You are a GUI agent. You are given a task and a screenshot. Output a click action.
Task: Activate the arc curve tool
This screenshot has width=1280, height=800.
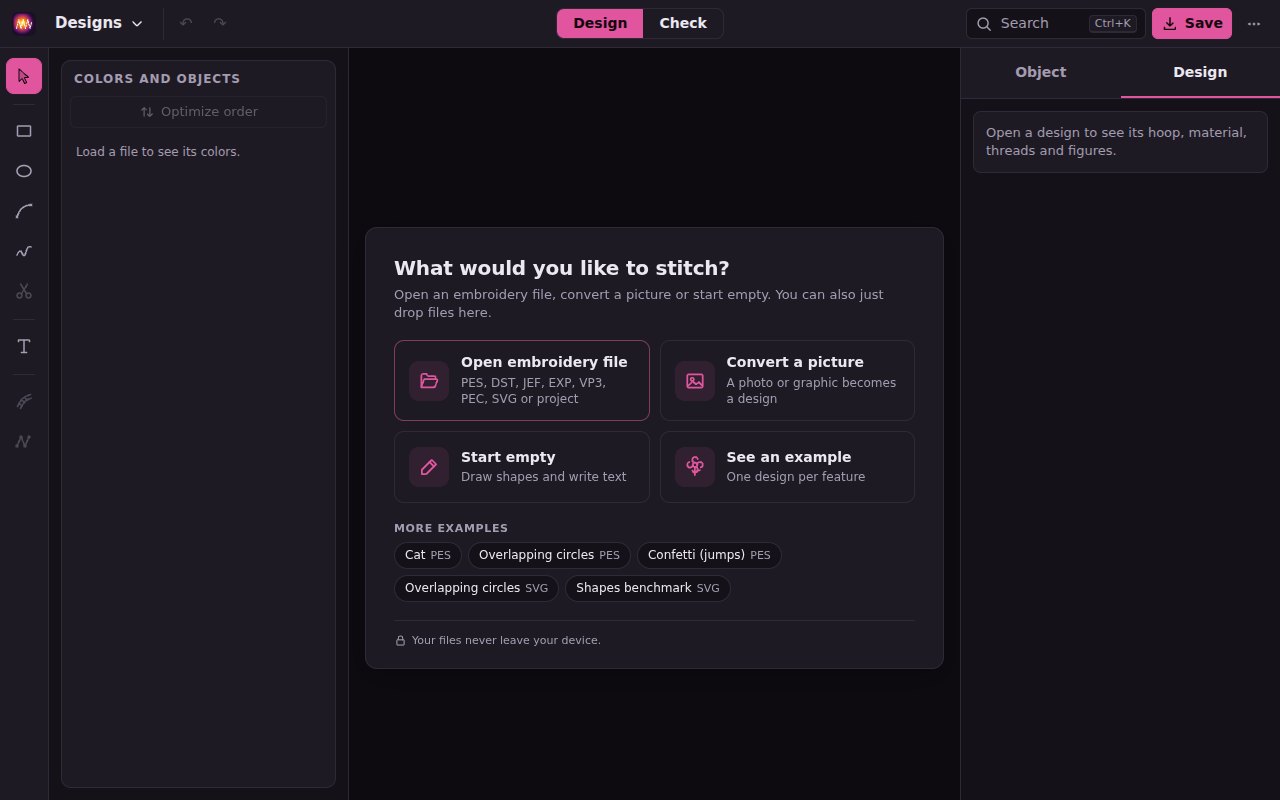click(x=24, y=211)
